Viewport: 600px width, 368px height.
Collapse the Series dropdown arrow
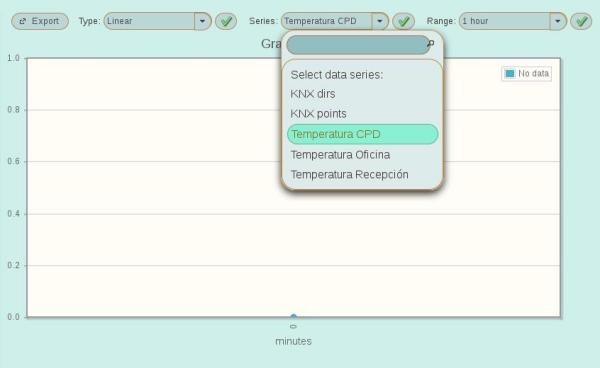click(380, 21)
